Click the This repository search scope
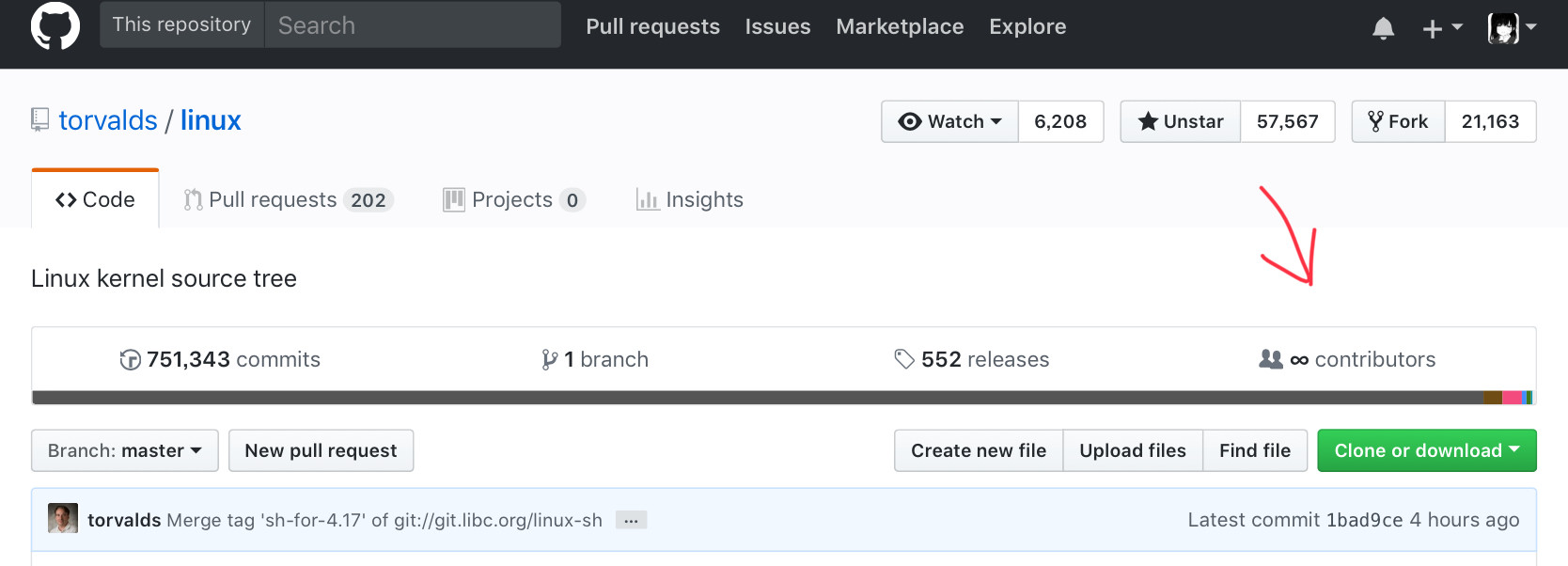The width and height of the screenshot is (1568, 566). 182,24
